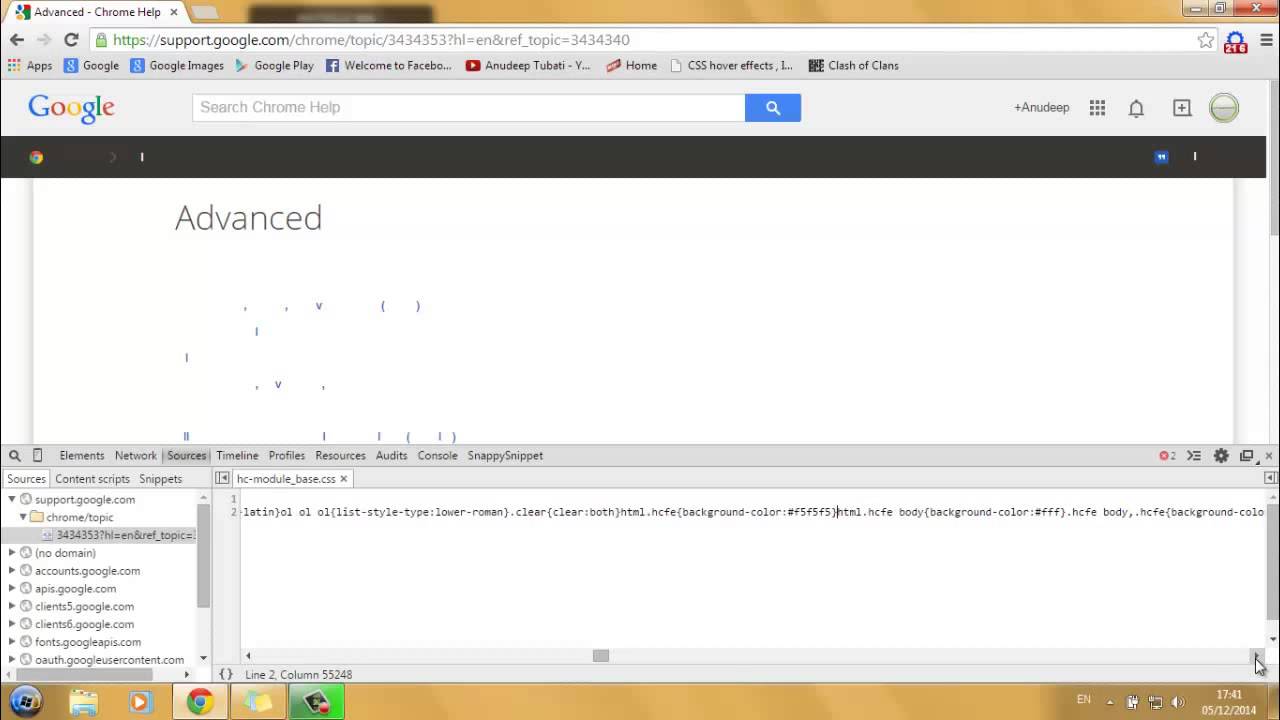Click the DevTools inspect element magnifier icon
1280x720 pixels.
click(x=13, y=456)
